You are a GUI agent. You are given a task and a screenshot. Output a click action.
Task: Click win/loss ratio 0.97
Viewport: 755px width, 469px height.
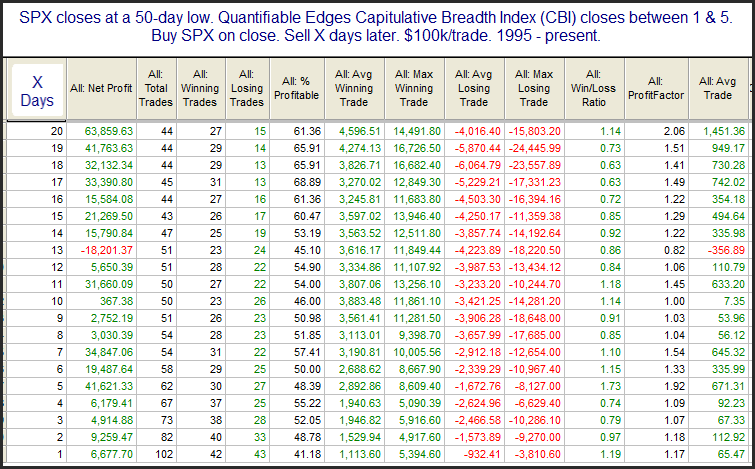tap(611, 437)
